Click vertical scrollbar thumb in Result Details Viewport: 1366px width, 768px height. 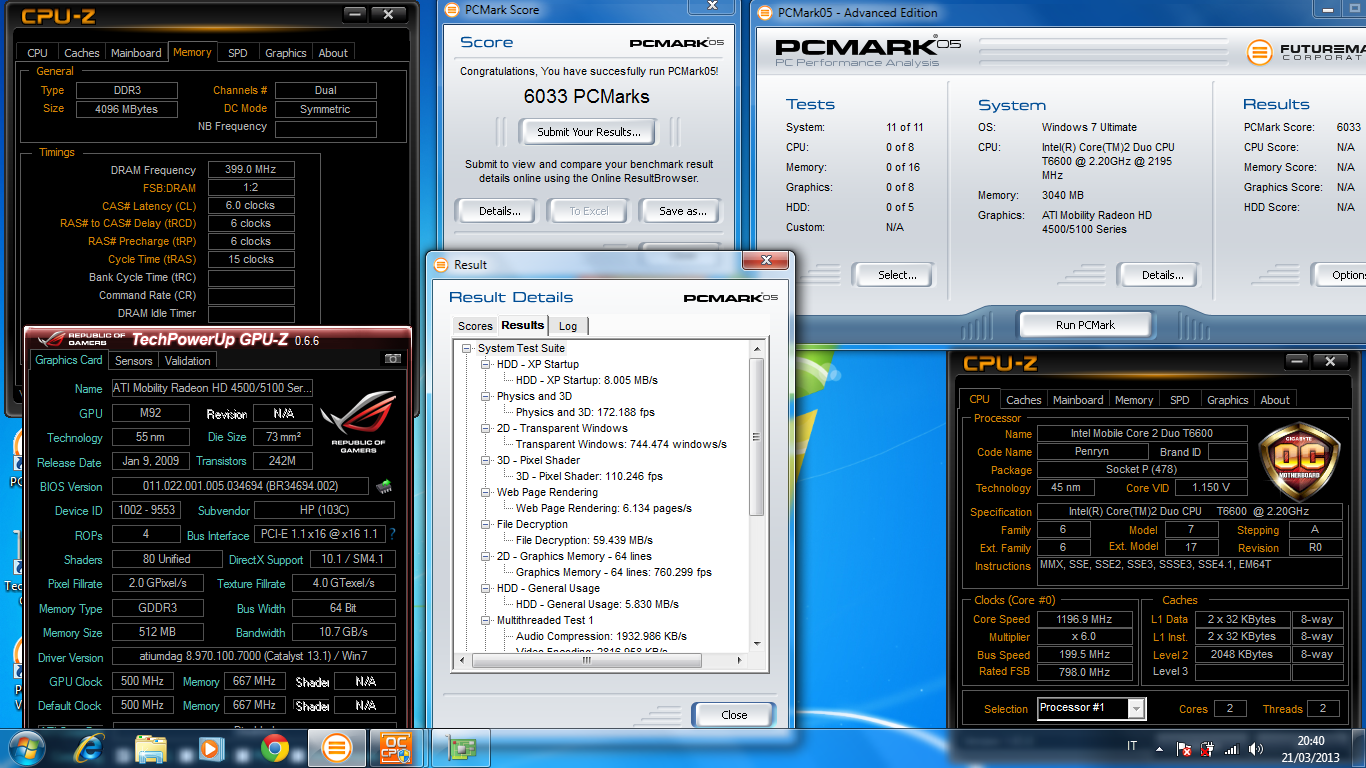coord(757,435)
